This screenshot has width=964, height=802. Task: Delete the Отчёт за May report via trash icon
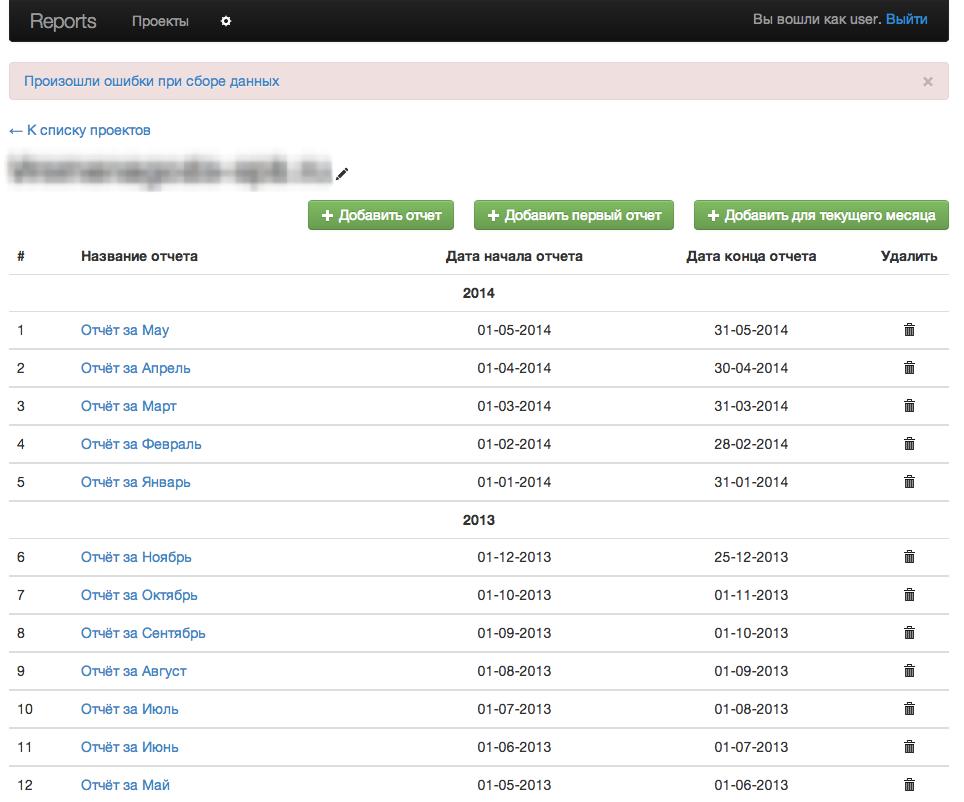909,330
